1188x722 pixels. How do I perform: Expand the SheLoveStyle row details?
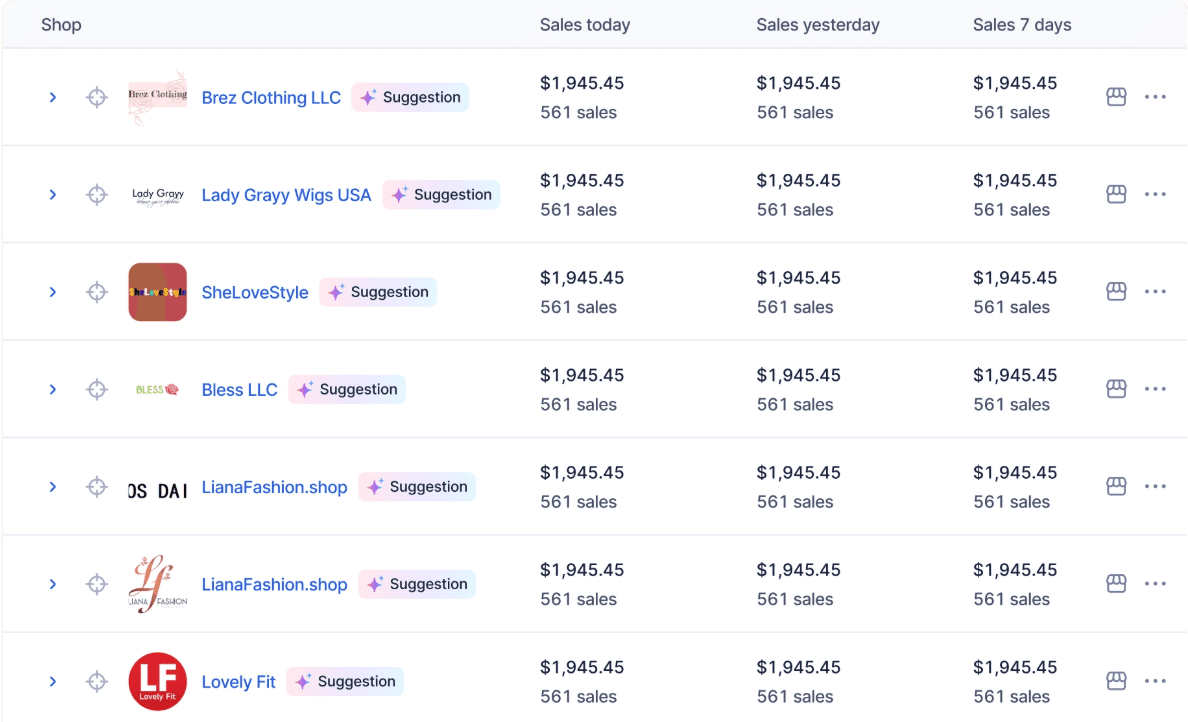(x=53, y=291)
